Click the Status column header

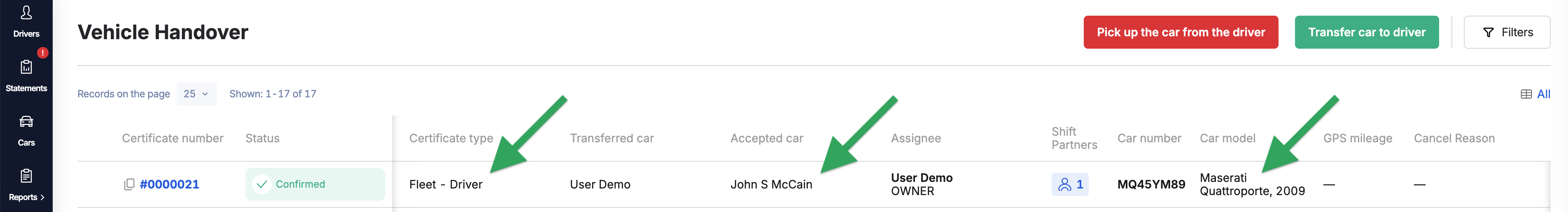coord(262,138)
